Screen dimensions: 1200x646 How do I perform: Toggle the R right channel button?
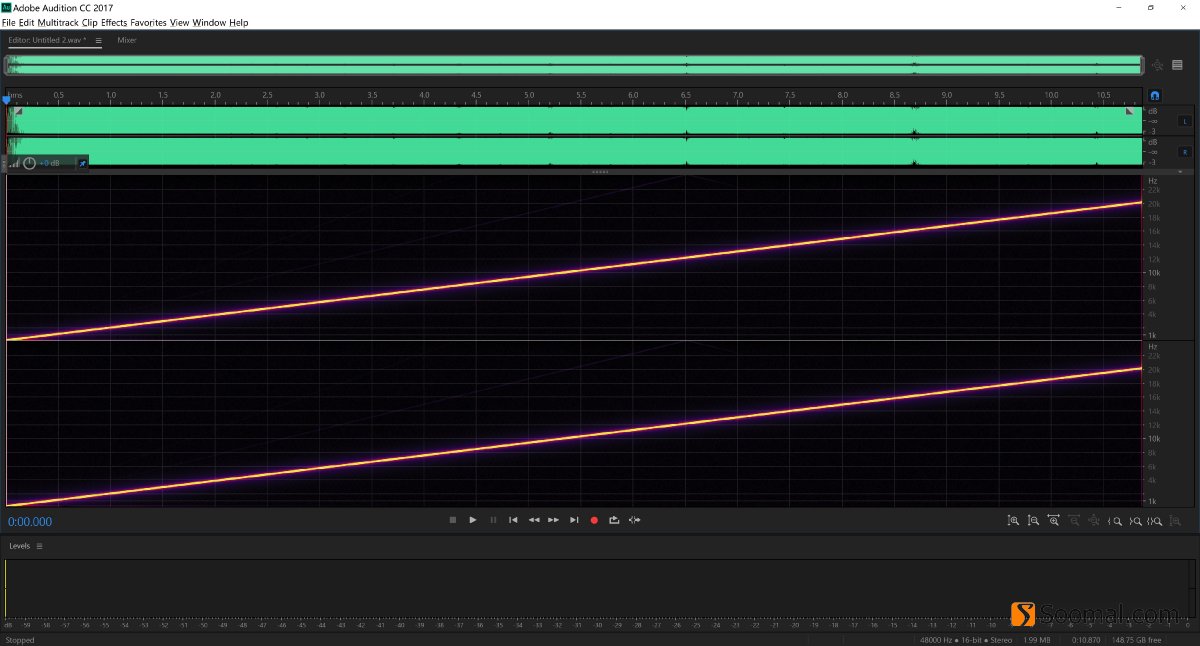click(x=1186, y=152)
